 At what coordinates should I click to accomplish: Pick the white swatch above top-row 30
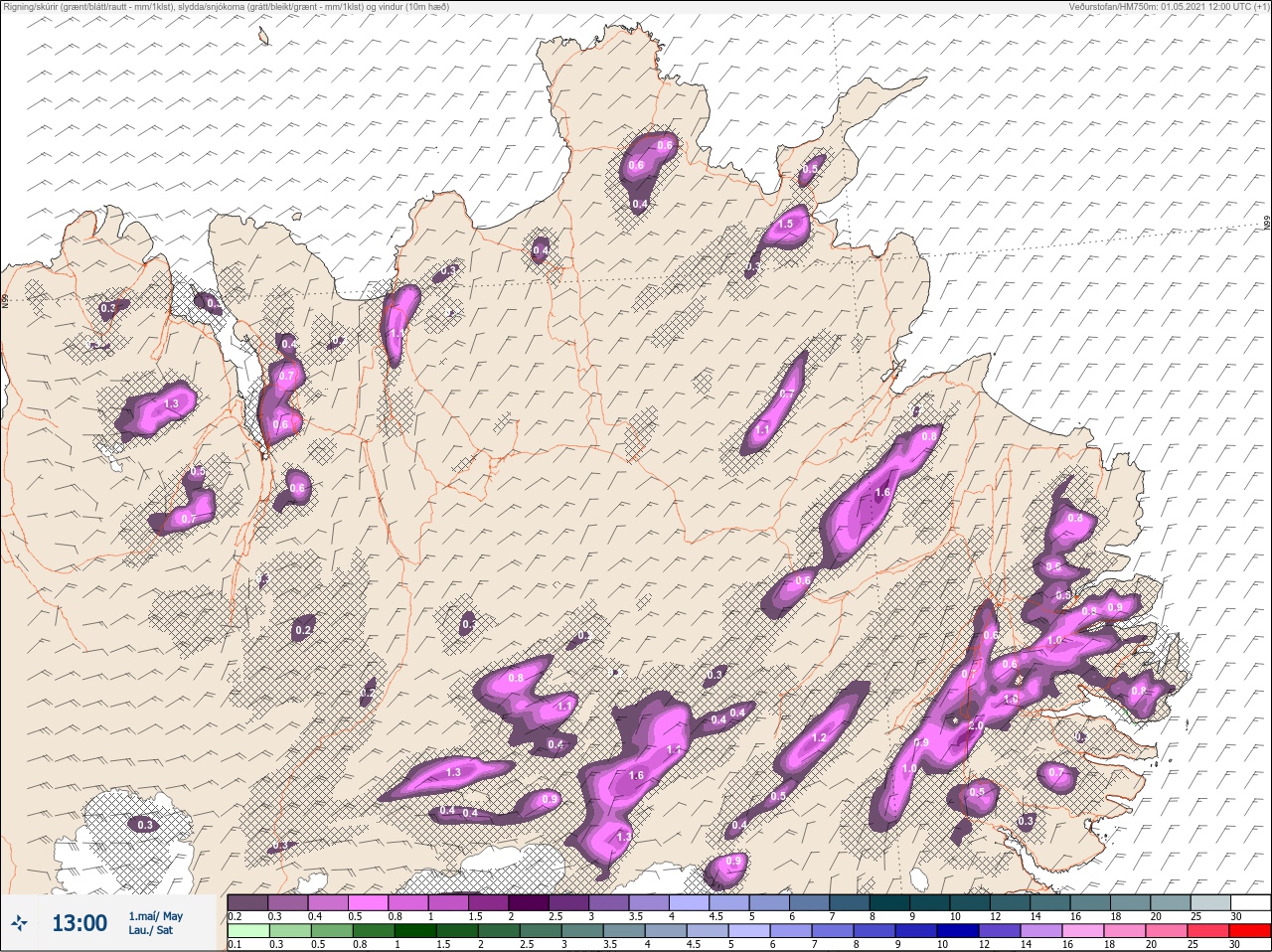[1250, 902]
